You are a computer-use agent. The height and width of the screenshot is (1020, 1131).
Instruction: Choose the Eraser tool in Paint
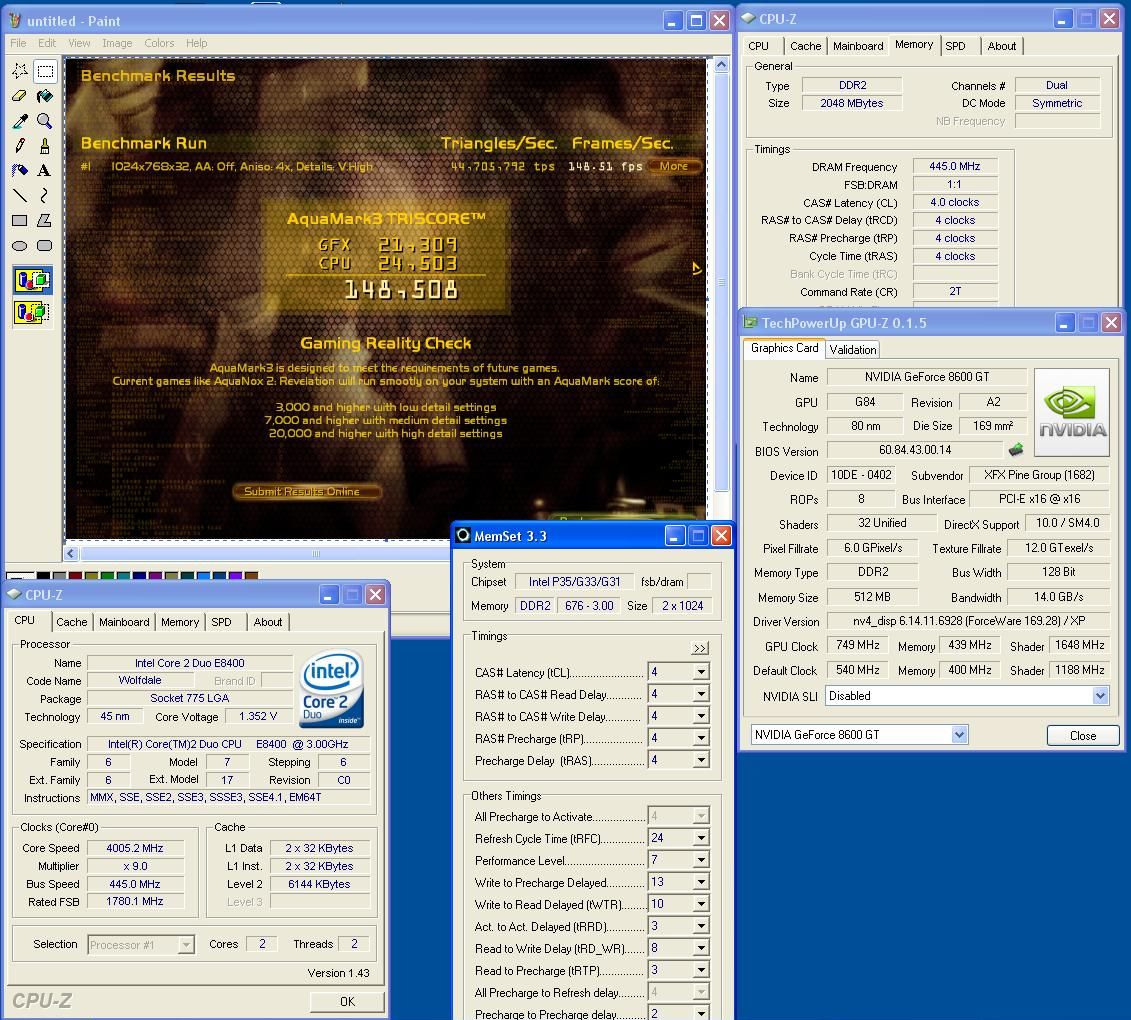(x=20, y=96)
